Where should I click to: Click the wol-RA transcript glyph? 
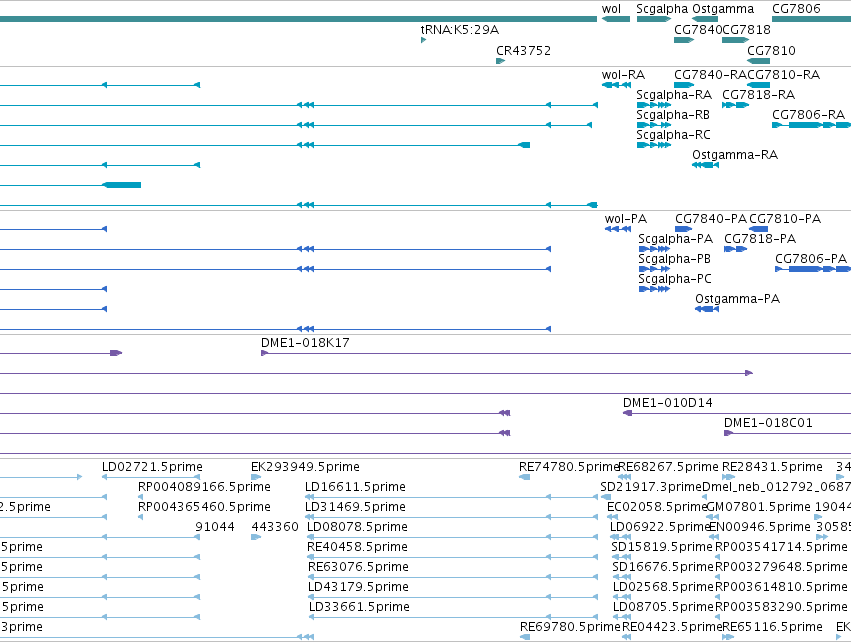click(x=617, y=85)
